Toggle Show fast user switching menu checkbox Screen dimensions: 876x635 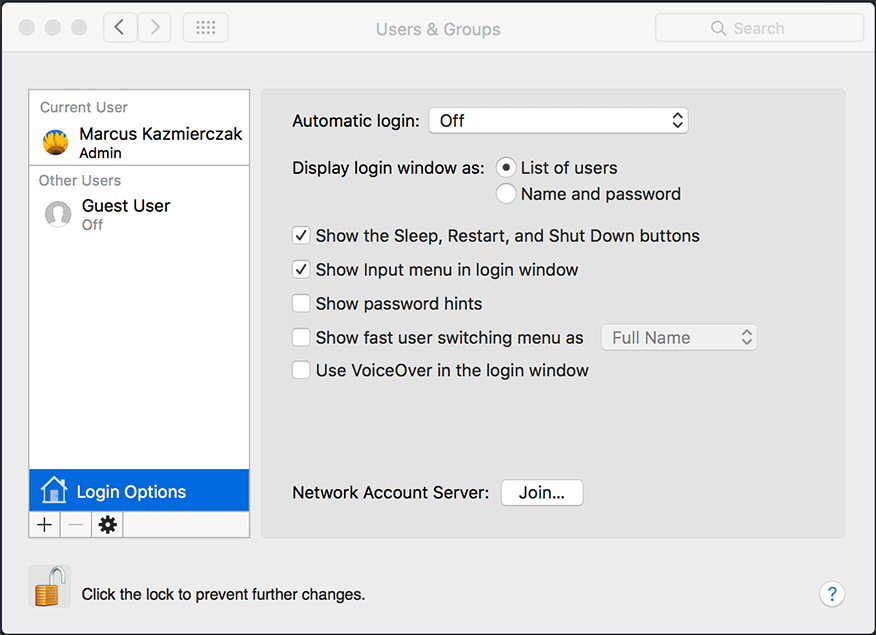click(301, 337)
